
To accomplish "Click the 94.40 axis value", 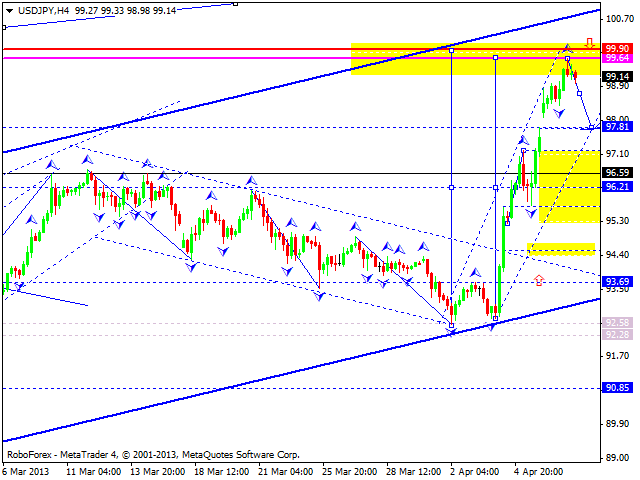I will (x=617, y=255).
